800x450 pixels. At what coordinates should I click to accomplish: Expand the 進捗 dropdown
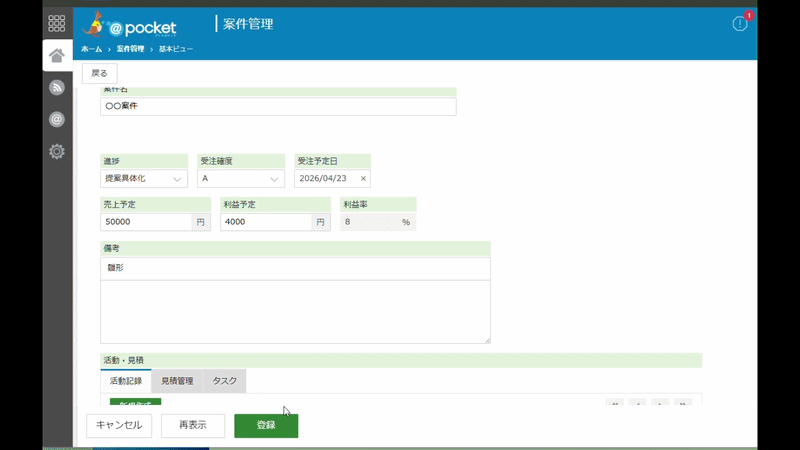click(x=144, y=179)
